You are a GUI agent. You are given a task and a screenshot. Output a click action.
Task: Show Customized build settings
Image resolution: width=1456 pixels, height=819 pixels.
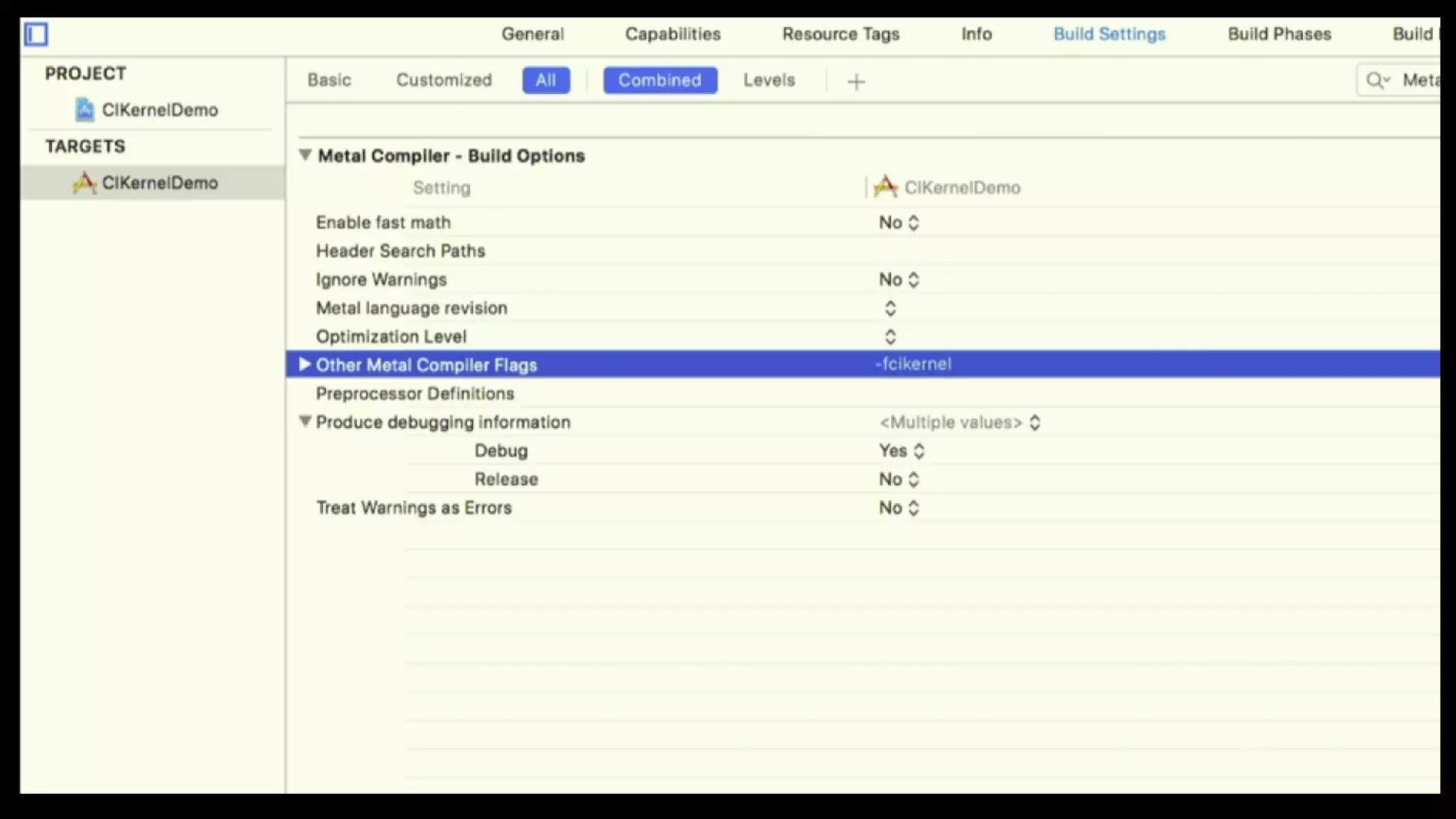pyautogui.click(x=444, y=80)
